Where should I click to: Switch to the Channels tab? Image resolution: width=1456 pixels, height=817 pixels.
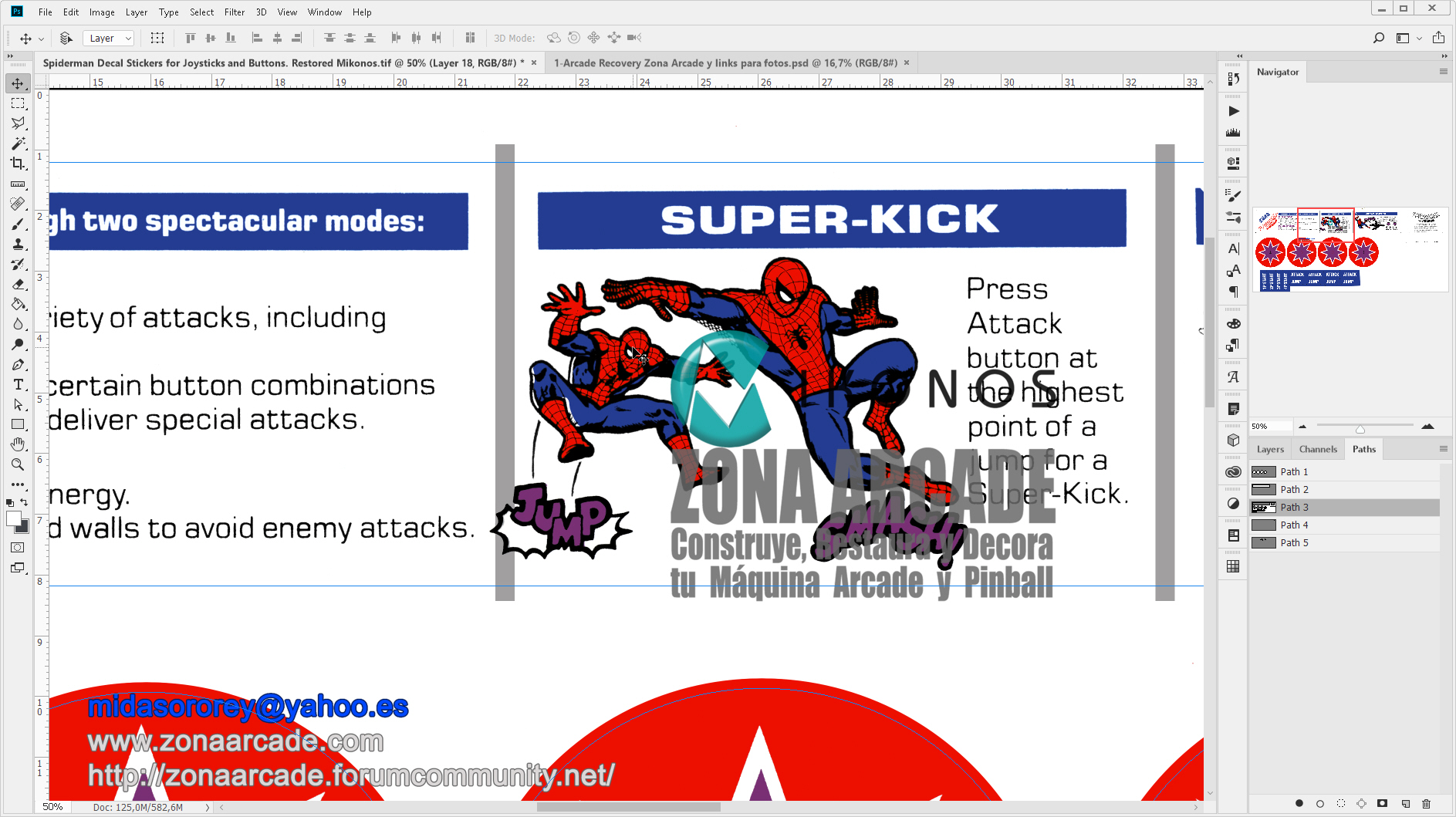tap(1318, 448)
